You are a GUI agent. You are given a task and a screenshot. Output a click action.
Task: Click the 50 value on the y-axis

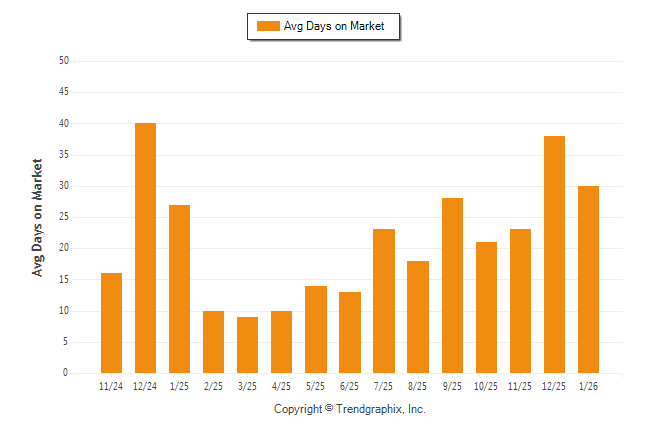[x=64, y=61]
